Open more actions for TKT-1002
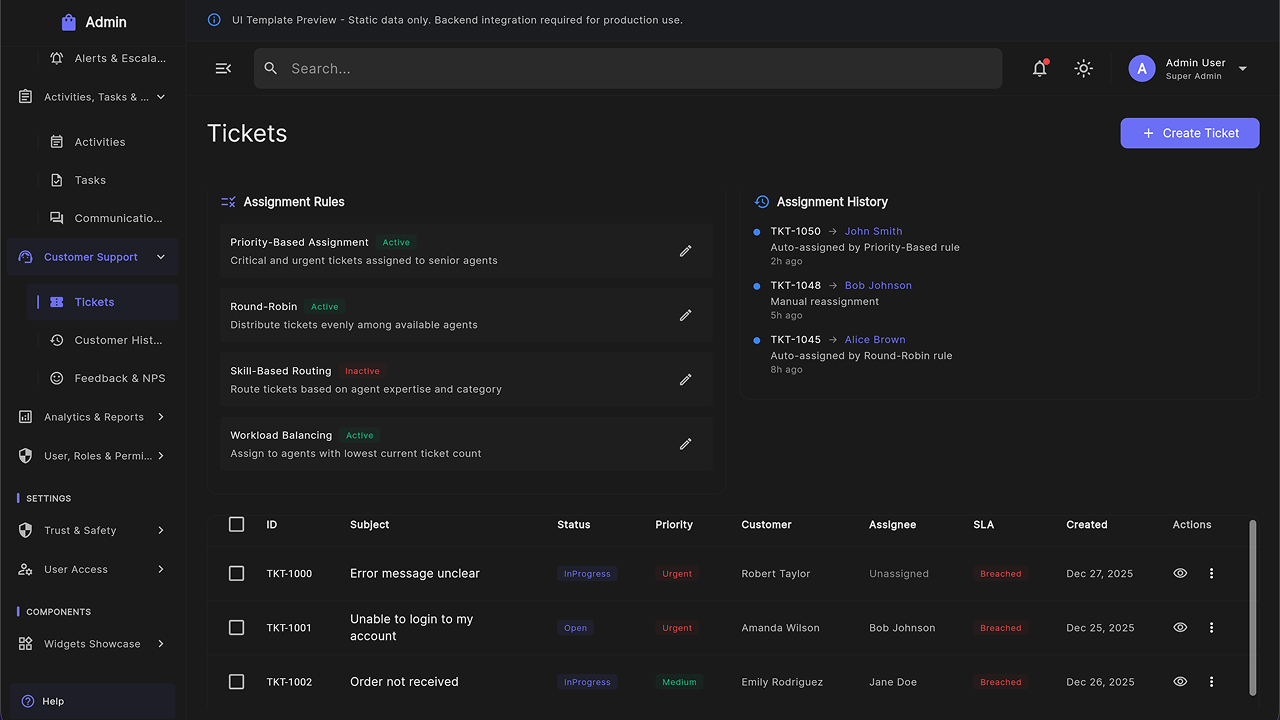1280x720 pixels. tap(1211, 681)
